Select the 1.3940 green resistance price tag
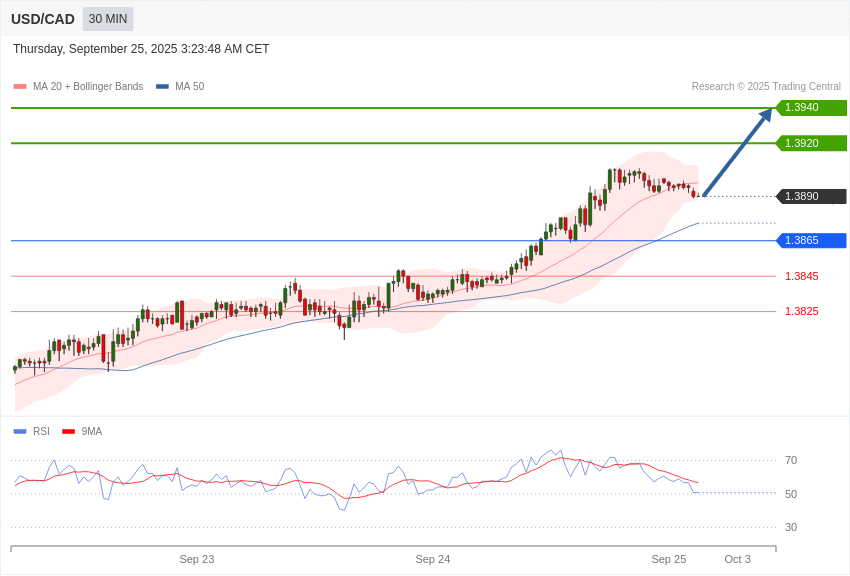The width and height of the screenshot is (850, 576). coord(811,108)
